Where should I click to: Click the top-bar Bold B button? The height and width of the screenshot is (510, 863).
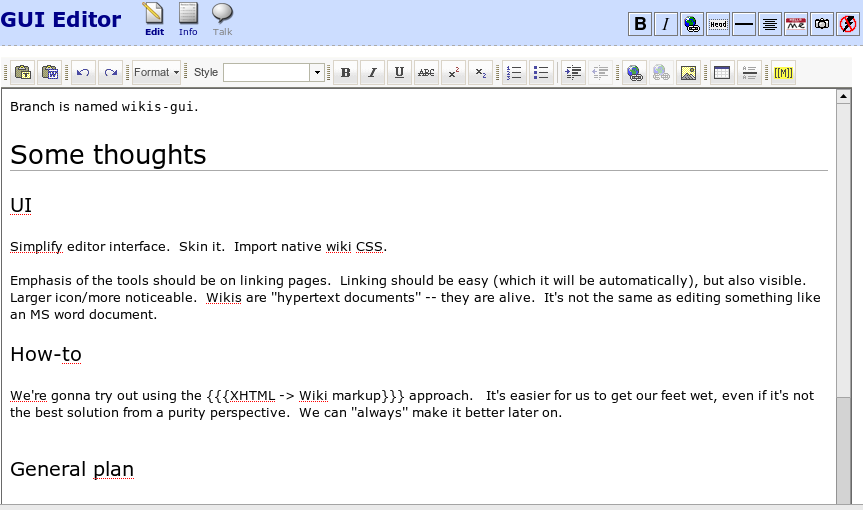coord(640,24)
